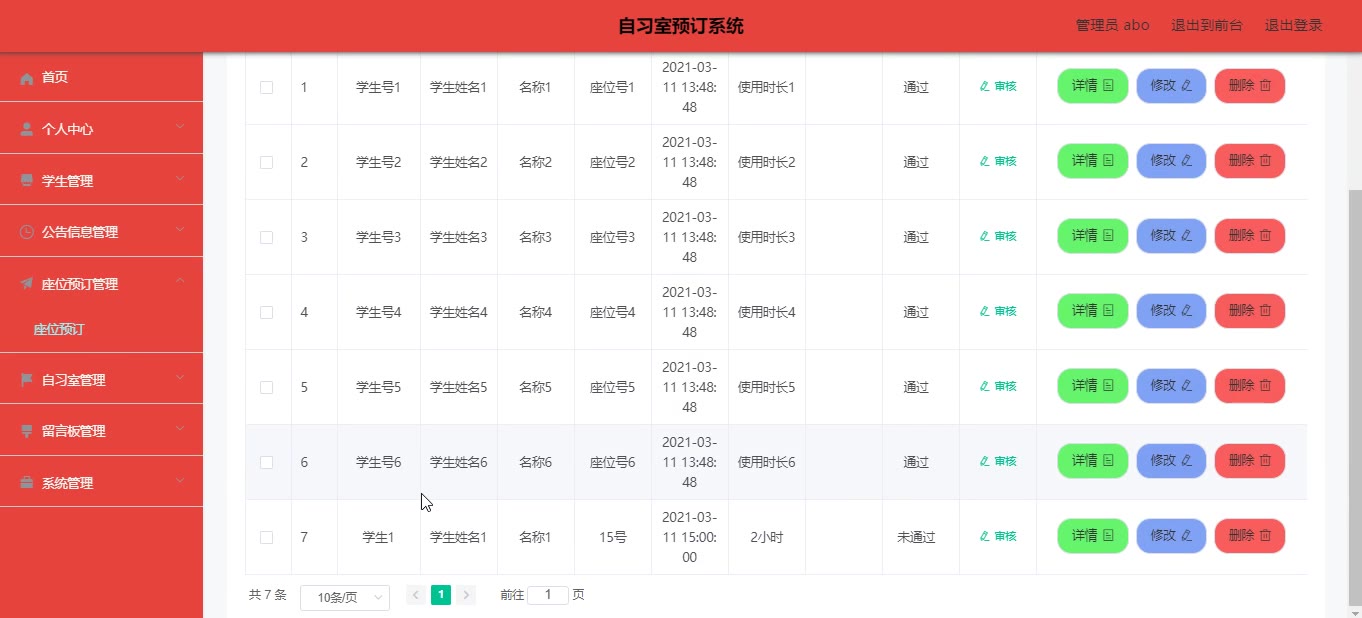Collapse the 座位预订管理 menu chevron
Screen dimensions: 1362x618
click(x=180, y=283)
